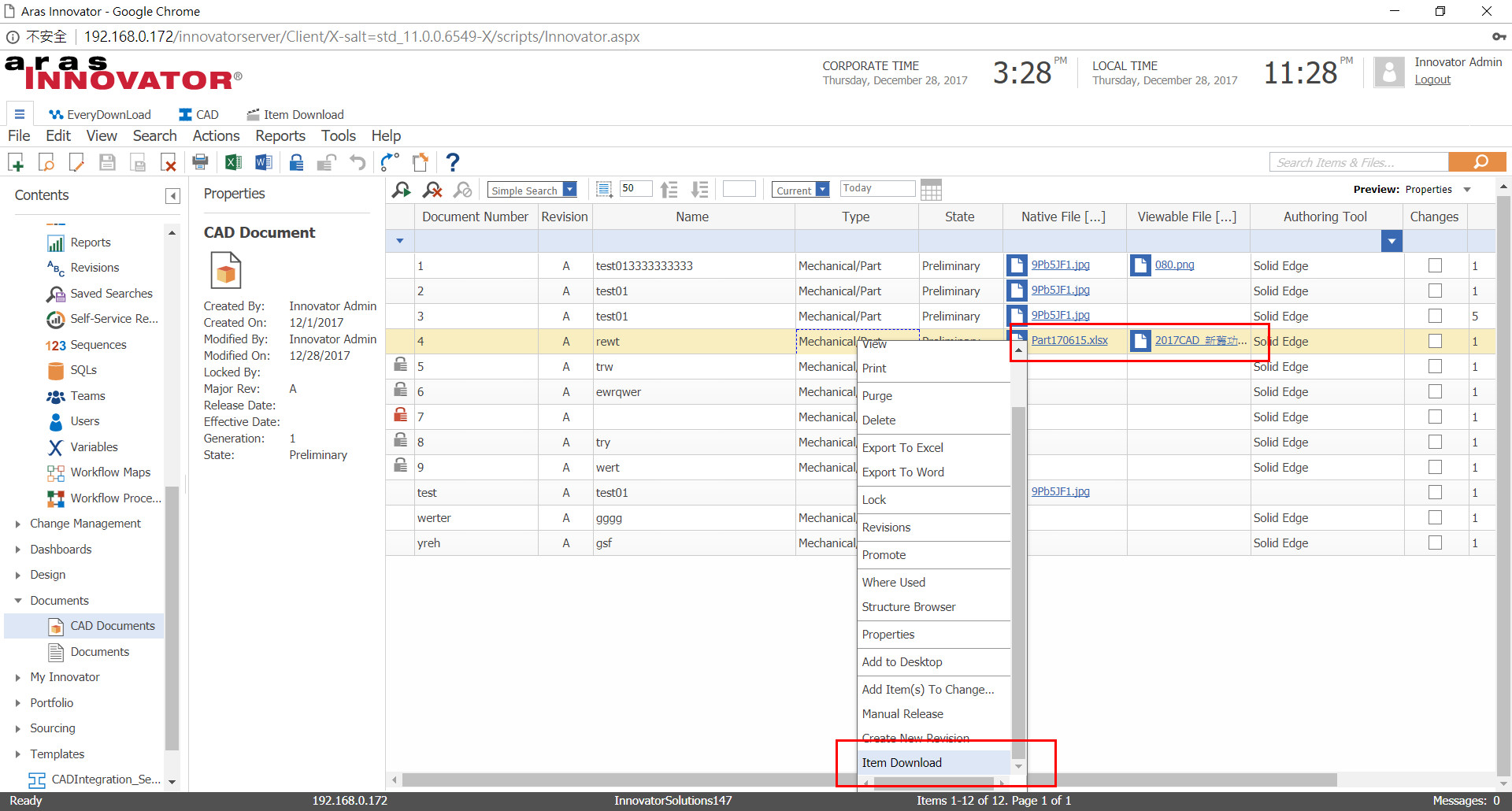1512x811 pixels.
Task: Click the viewable file icon for 080.png
Action: point(1140,265)
